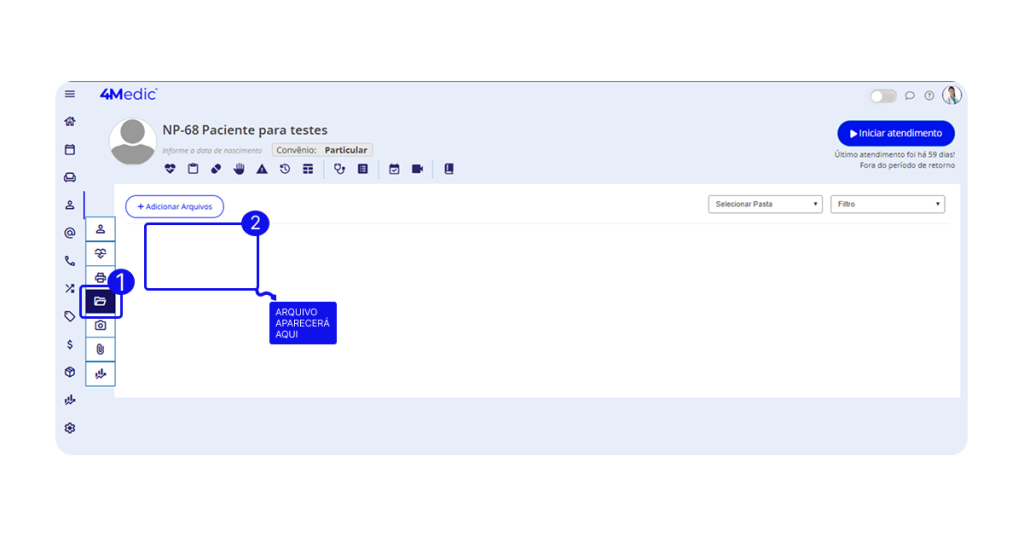Open the chat bubble icon
Image resolution: width=1024 pixels, height=537 pixels.
(910, 96)
